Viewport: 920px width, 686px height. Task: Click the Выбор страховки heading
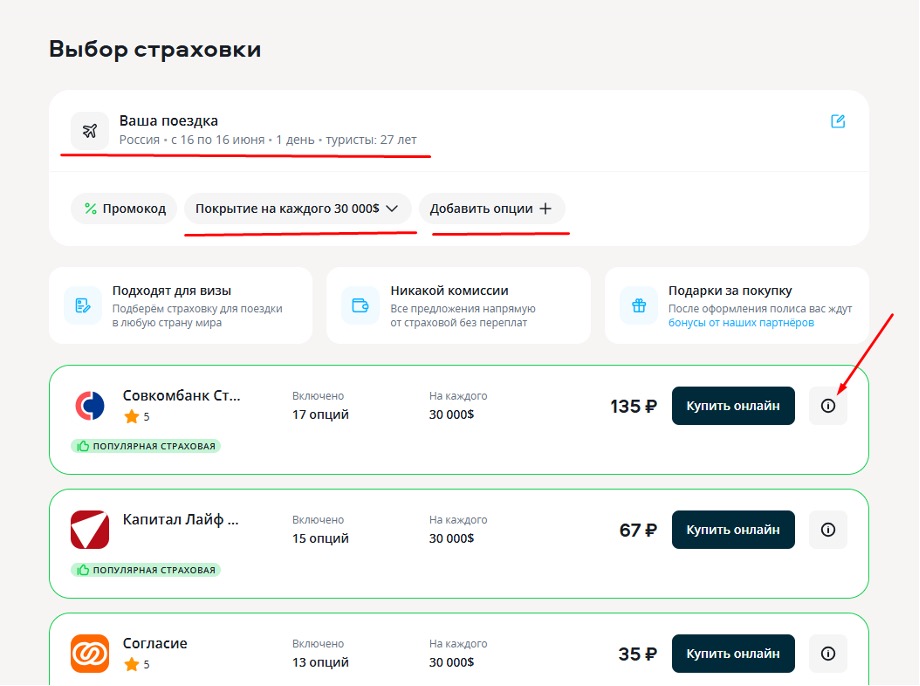(x=155, y=49)
